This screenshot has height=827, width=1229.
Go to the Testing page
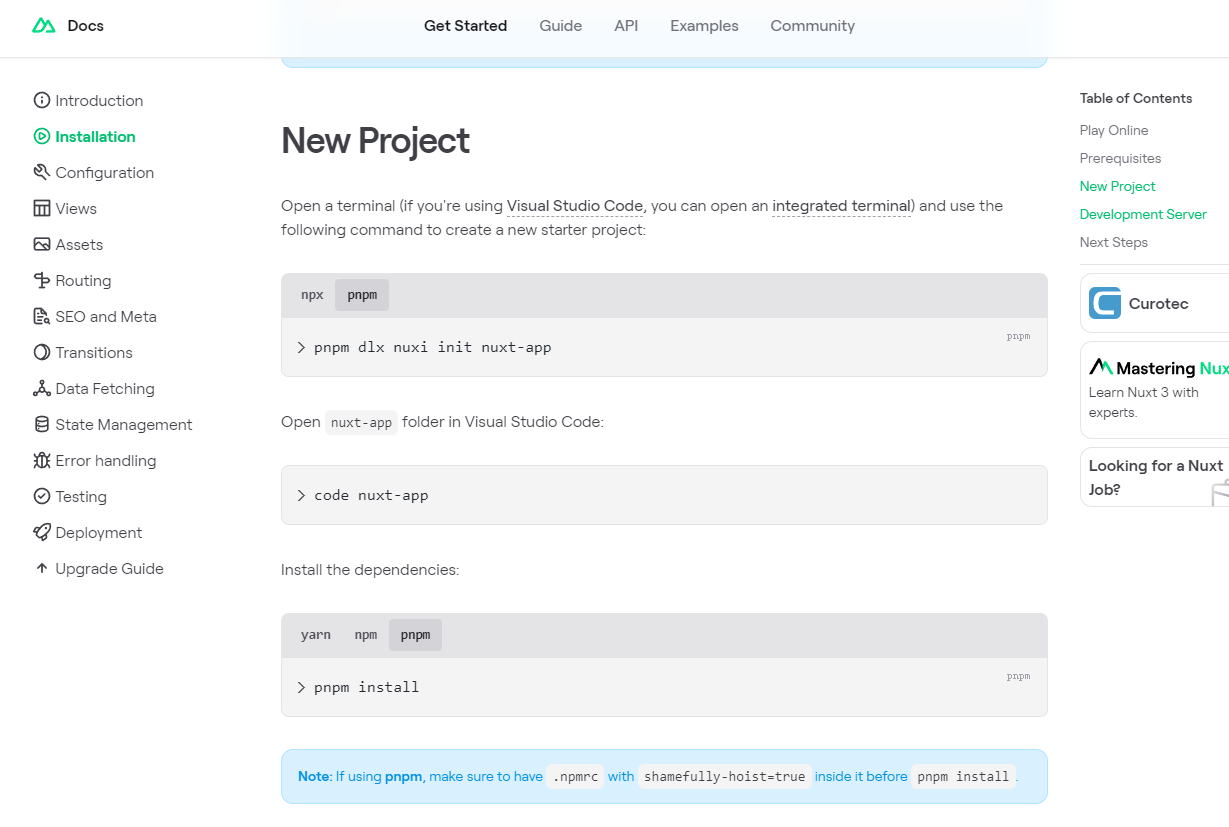tap(81, 496)
